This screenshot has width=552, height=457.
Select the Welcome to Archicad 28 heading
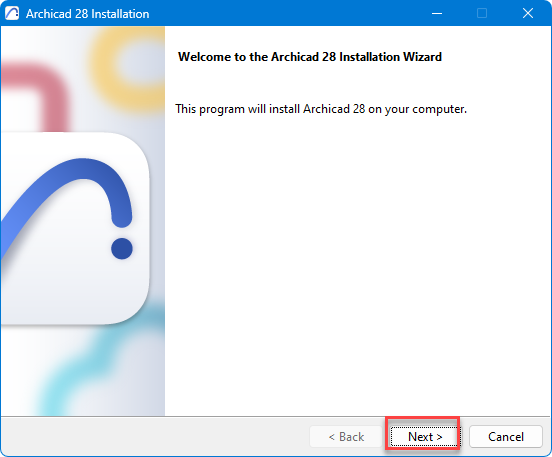tap(310, 57)
